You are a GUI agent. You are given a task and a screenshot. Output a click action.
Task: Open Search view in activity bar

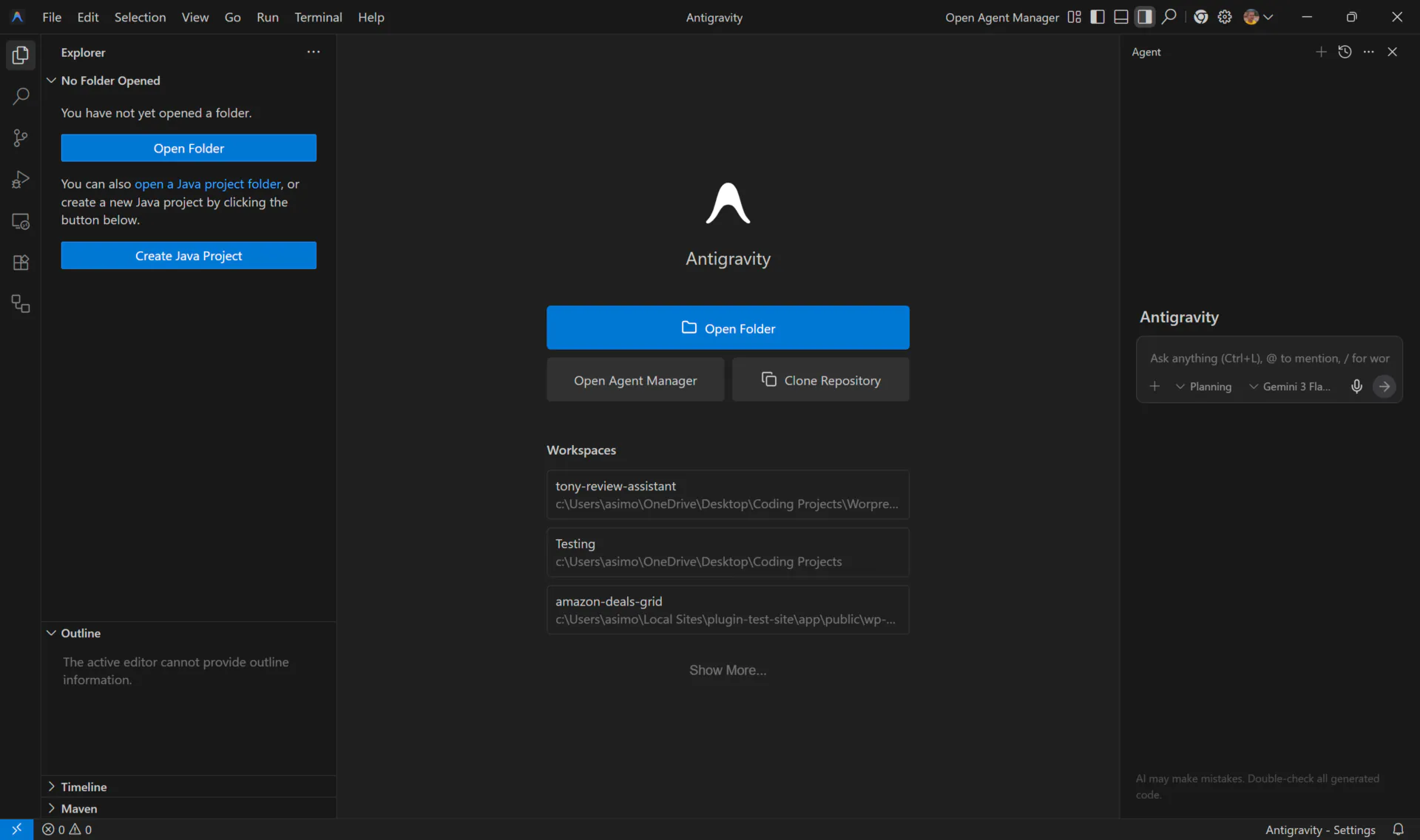click(x=21, y=96)
